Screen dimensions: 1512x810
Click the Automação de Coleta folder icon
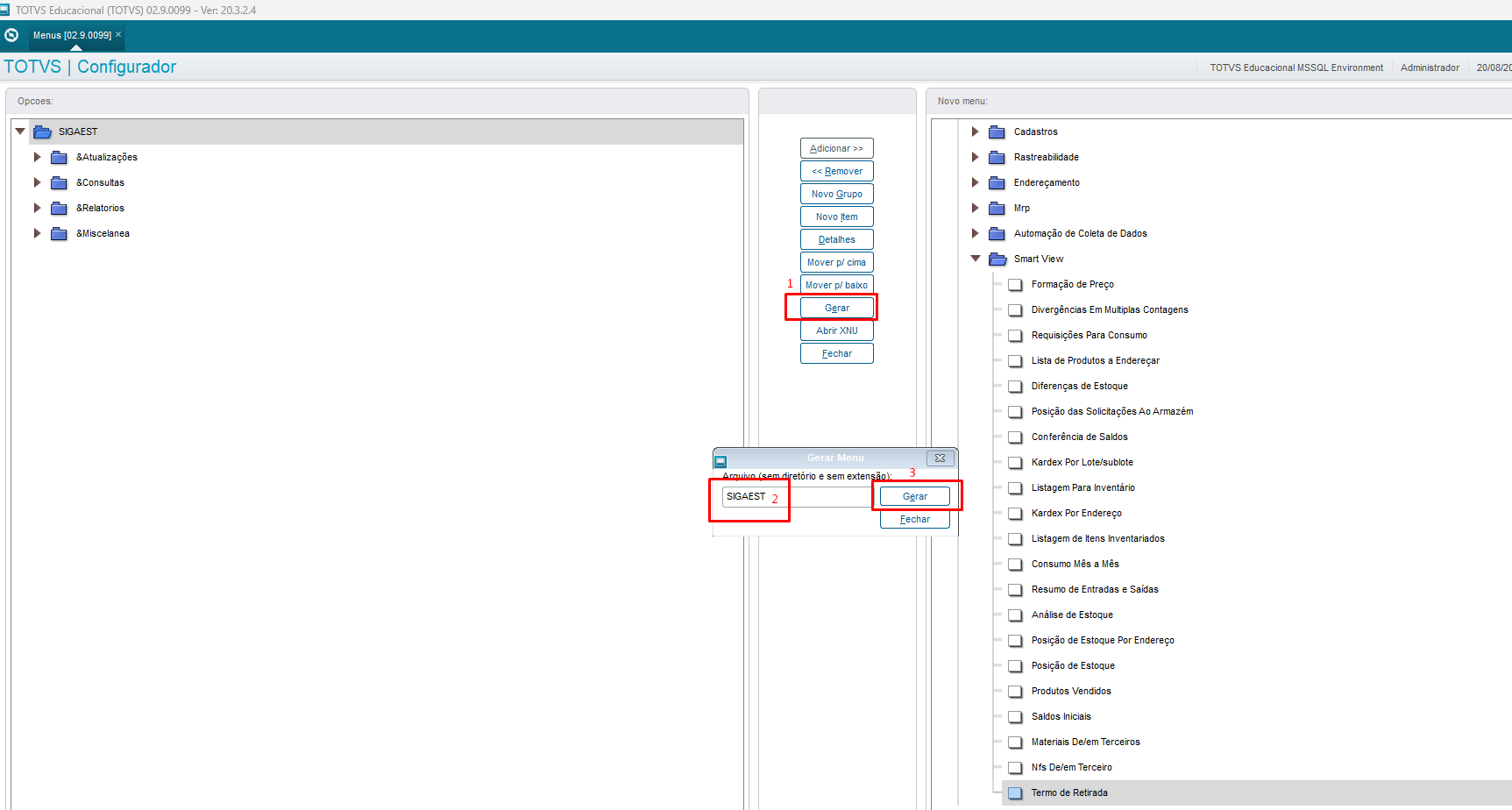point(997,233)
